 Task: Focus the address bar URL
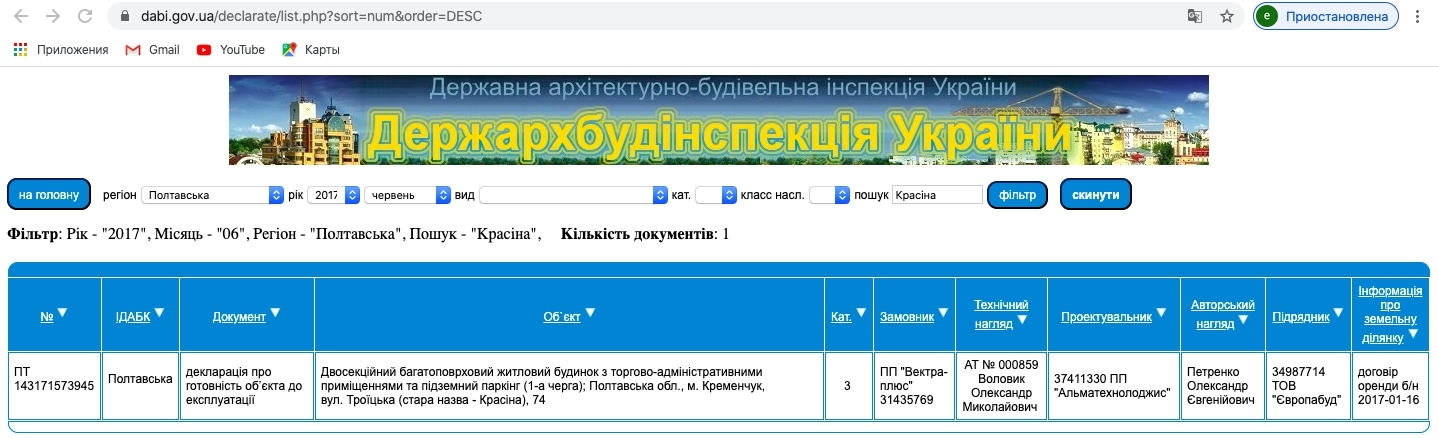click(x=314, y=16)
